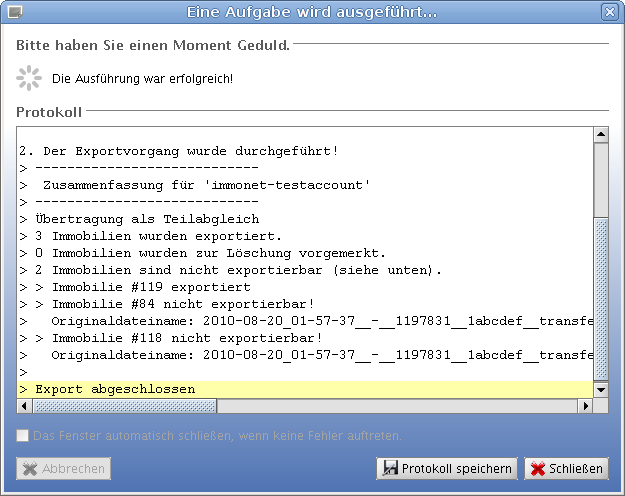This screenshot has width=625, height=496.
Task: Select the 'Immobilie #118 nicht exportierbar!' line
Action: tap(145, 338)
